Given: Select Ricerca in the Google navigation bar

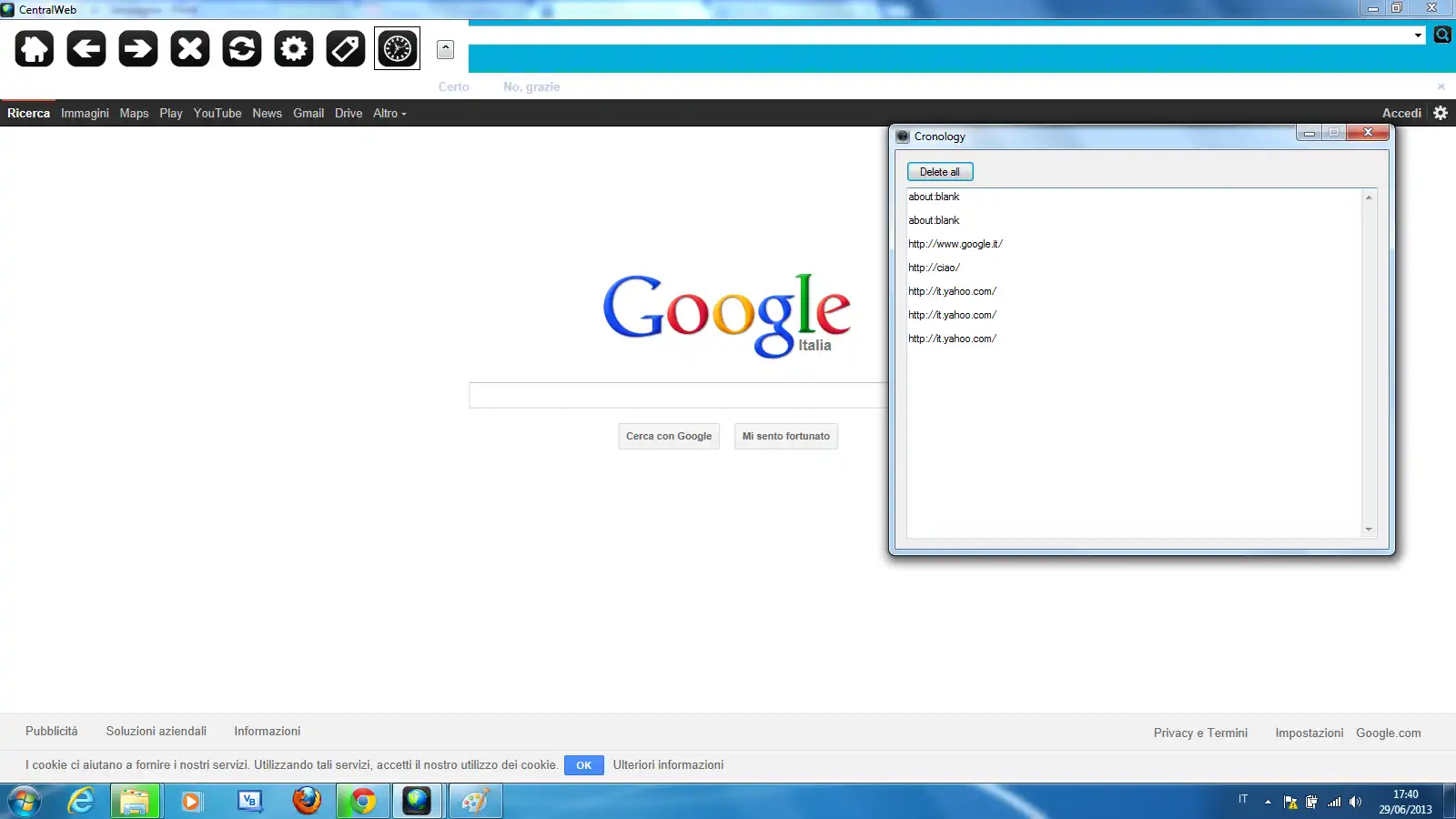Looking at the screenshot, I should tap(28, 113).
